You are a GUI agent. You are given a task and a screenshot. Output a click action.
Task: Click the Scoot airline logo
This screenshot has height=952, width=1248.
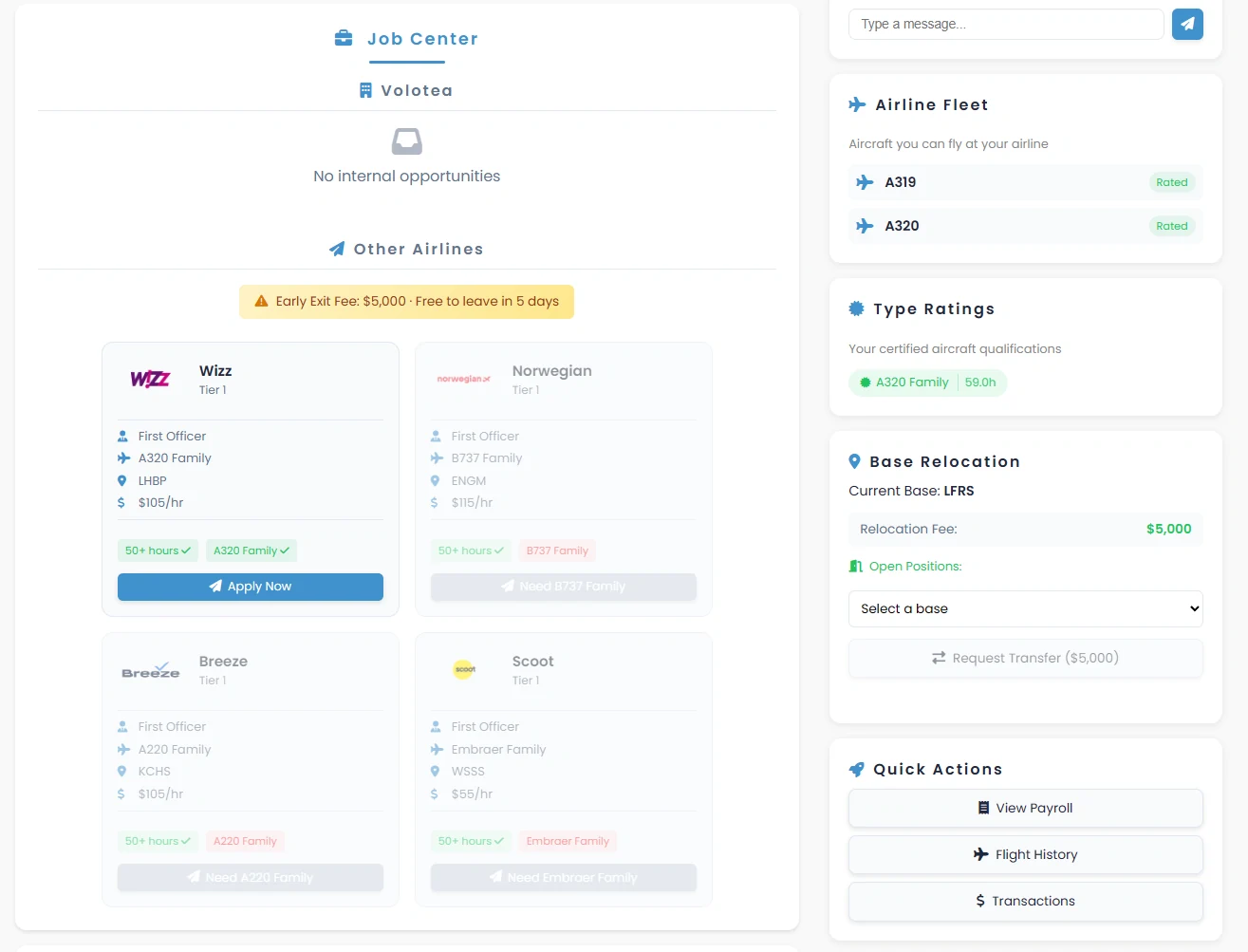(x=465, y=669)
